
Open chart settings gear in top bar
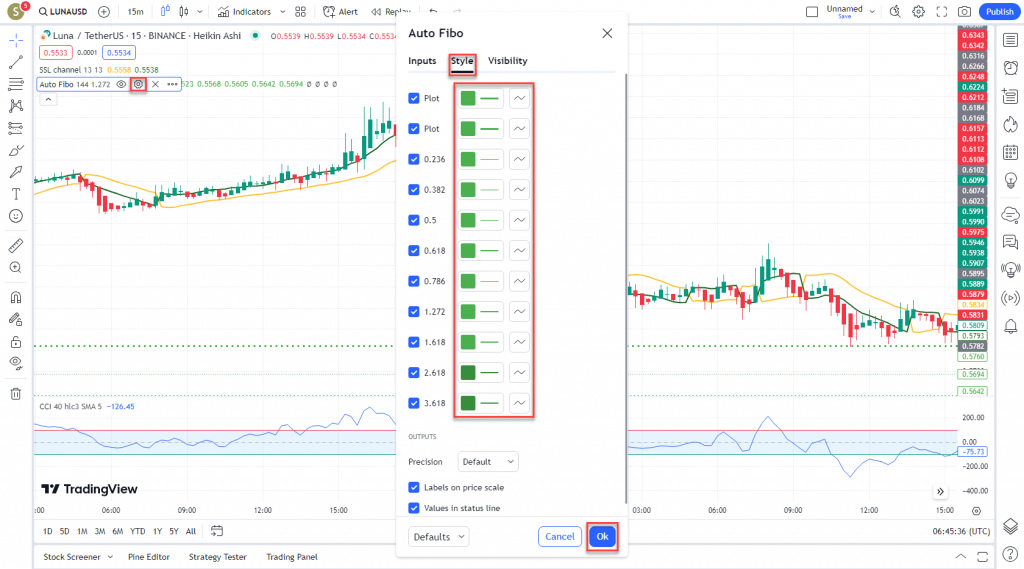click(x=918, y=12)
